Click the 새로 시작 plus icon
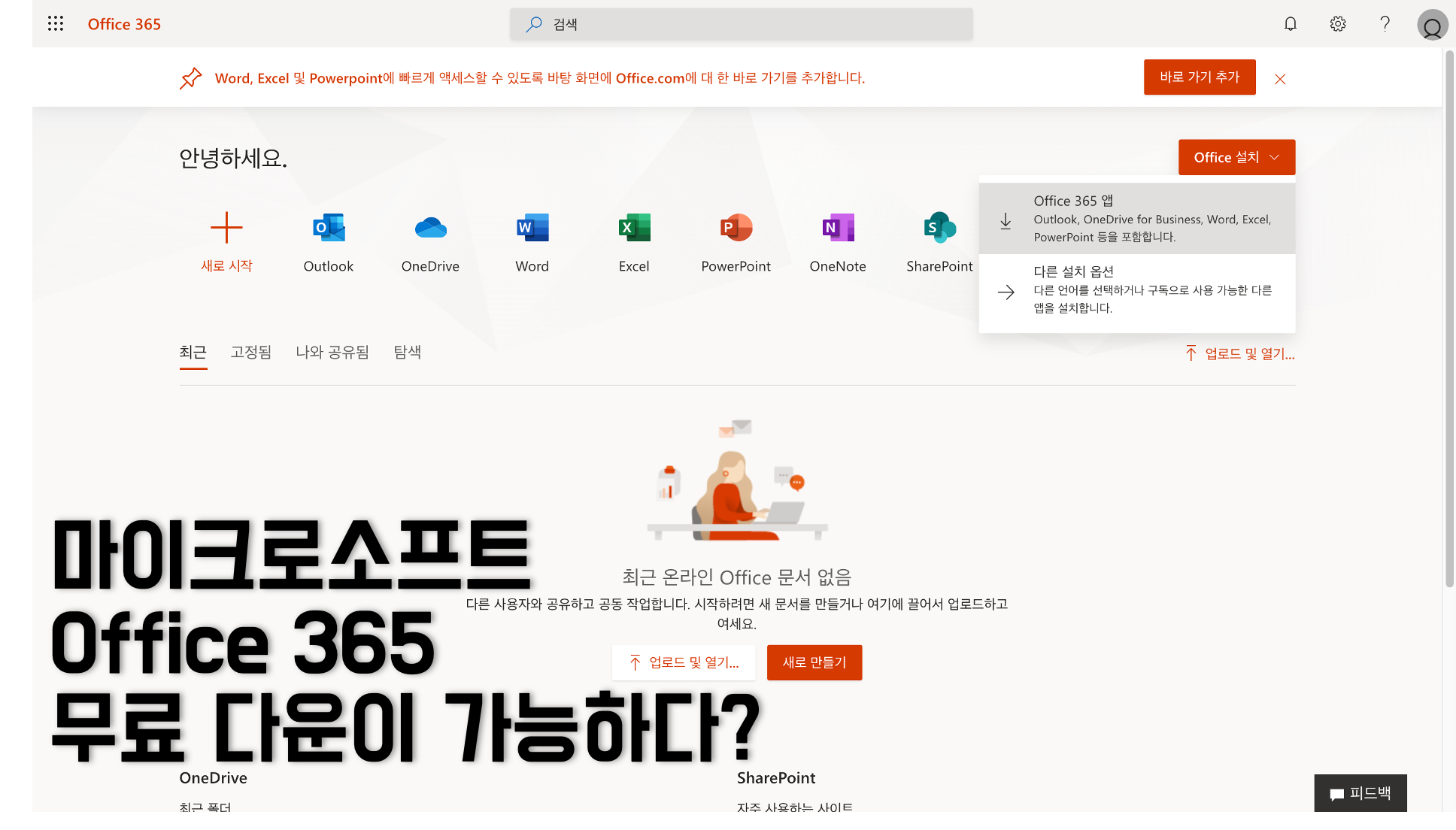1456x830 pixels. 226,227
